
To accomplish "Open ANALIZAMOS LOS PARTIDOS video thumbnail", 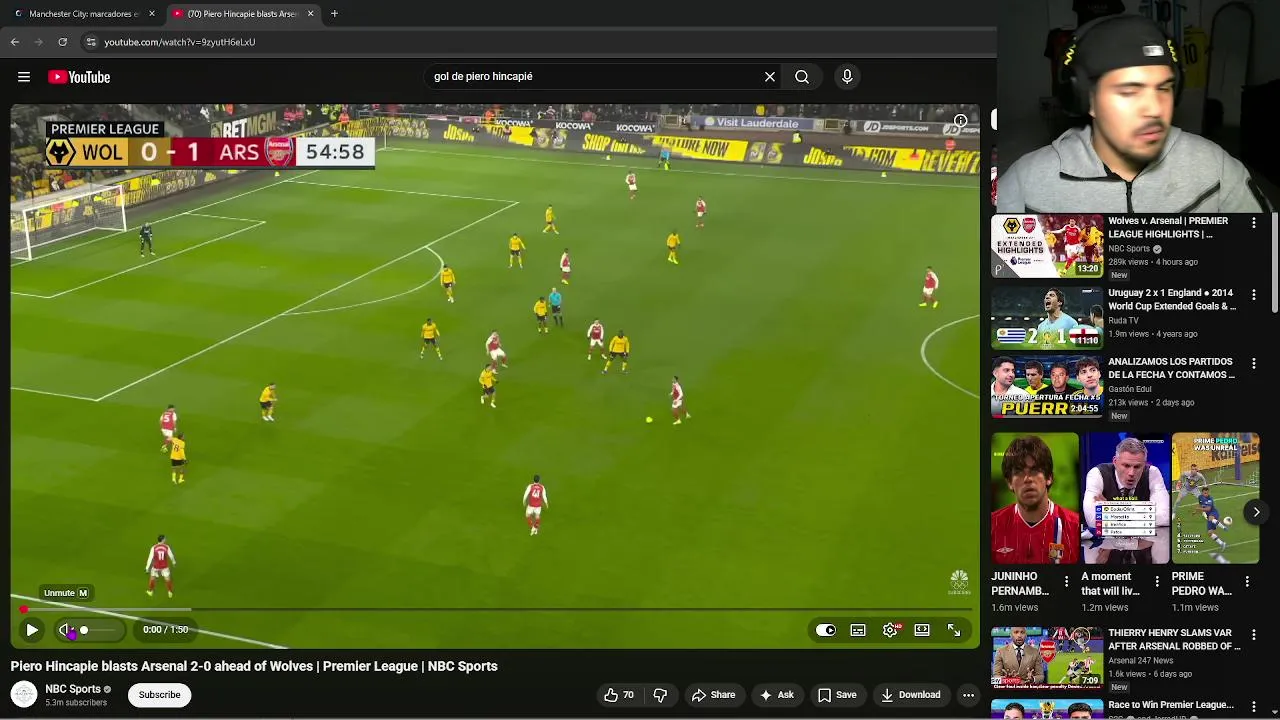I will coord(1047,386).
